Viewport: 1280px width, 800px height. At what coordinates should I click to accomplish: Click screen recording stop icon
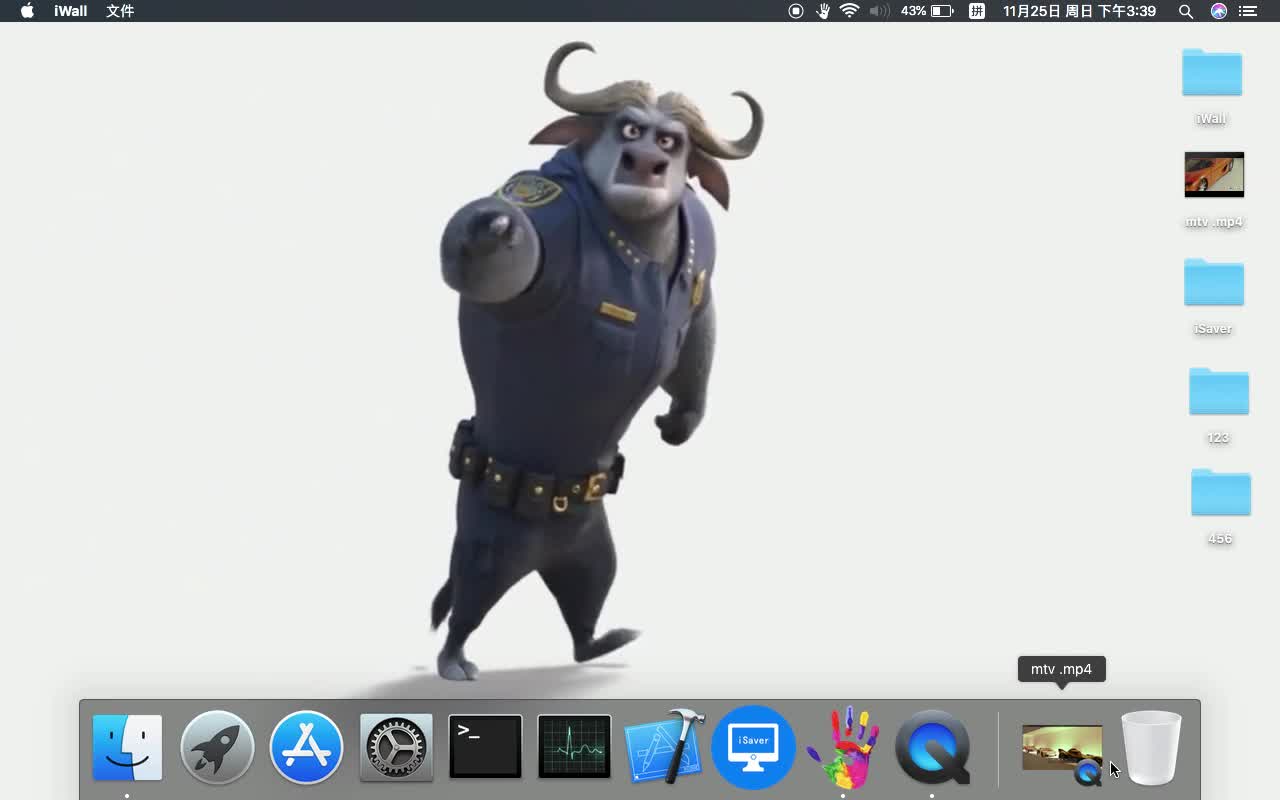click(x=796, y=11)
